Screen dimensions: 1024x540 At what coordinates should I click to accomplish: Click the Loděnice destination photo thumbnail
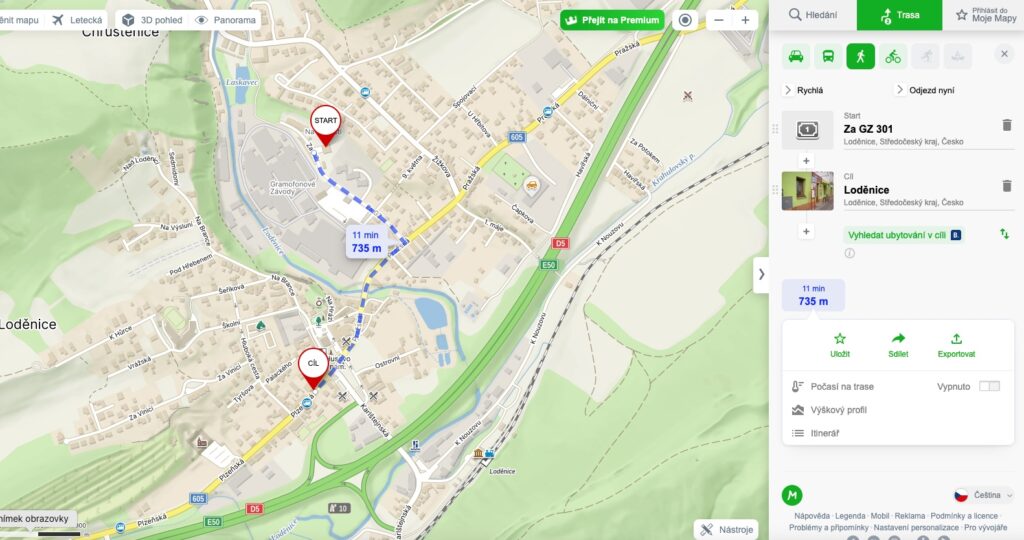pos(807,191)
